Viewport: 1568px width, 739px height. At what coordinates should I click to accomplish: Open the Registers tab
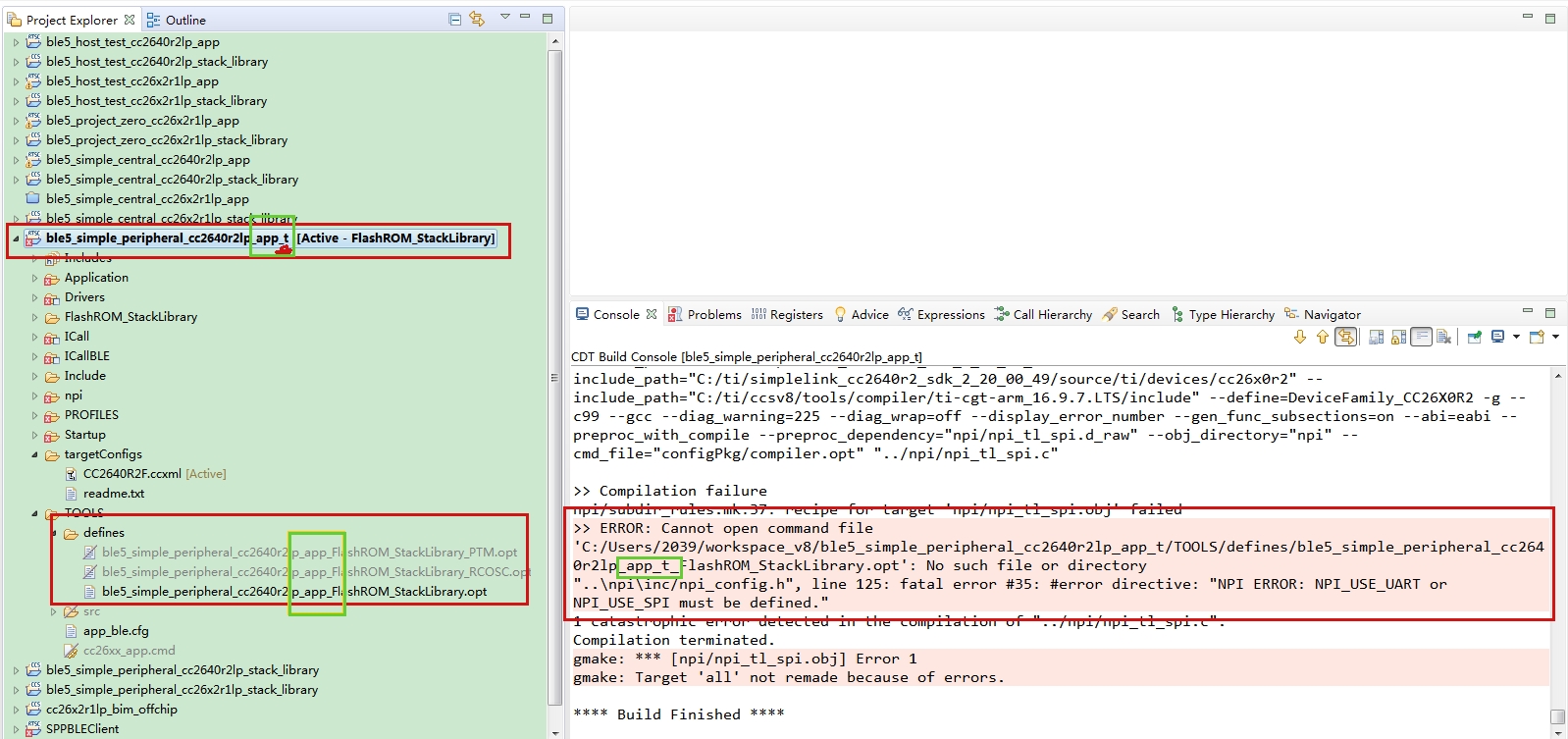click(x=787, y=314)
